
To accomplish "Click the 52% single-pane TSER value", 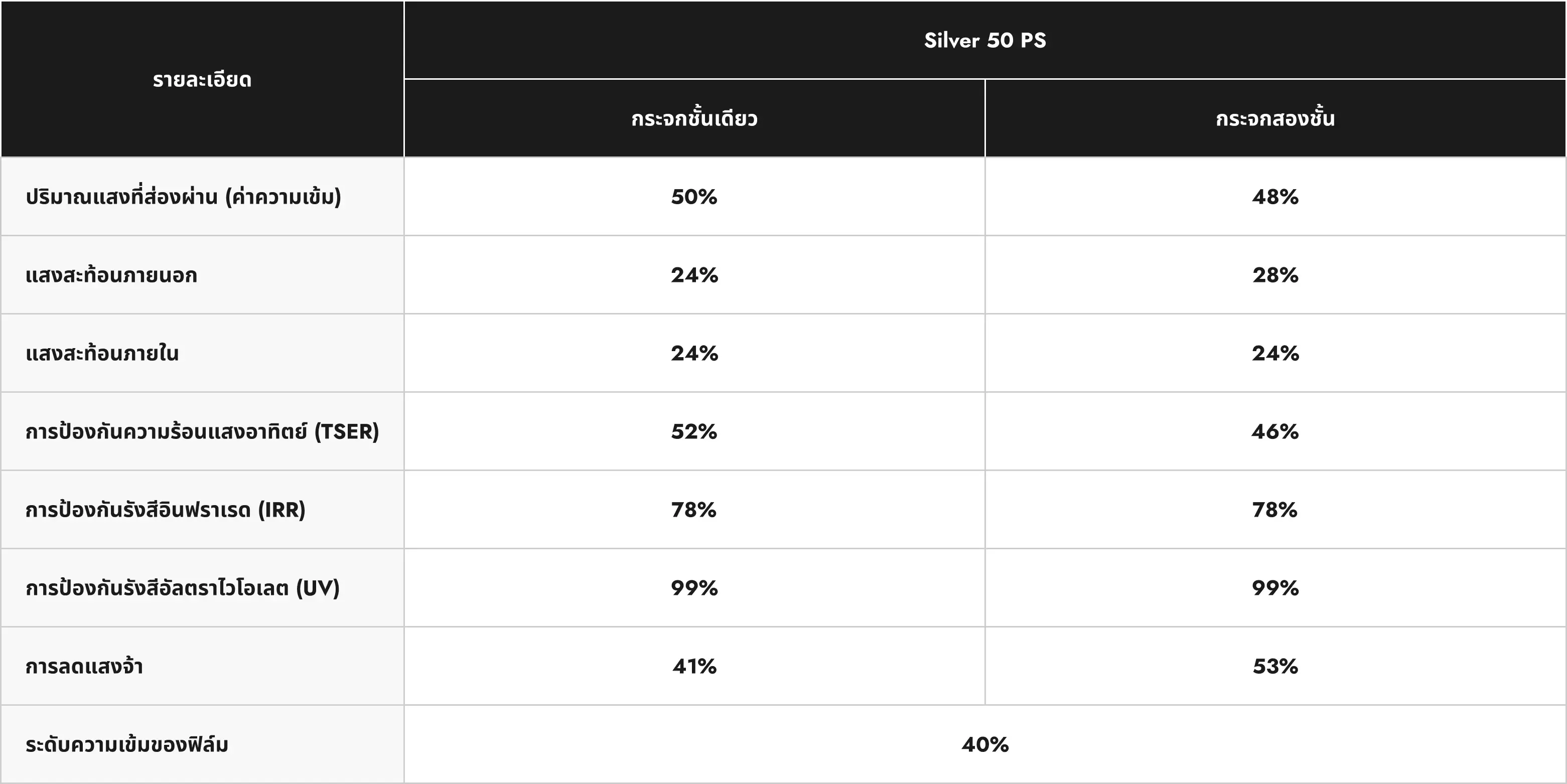I will tap(694, 431).
